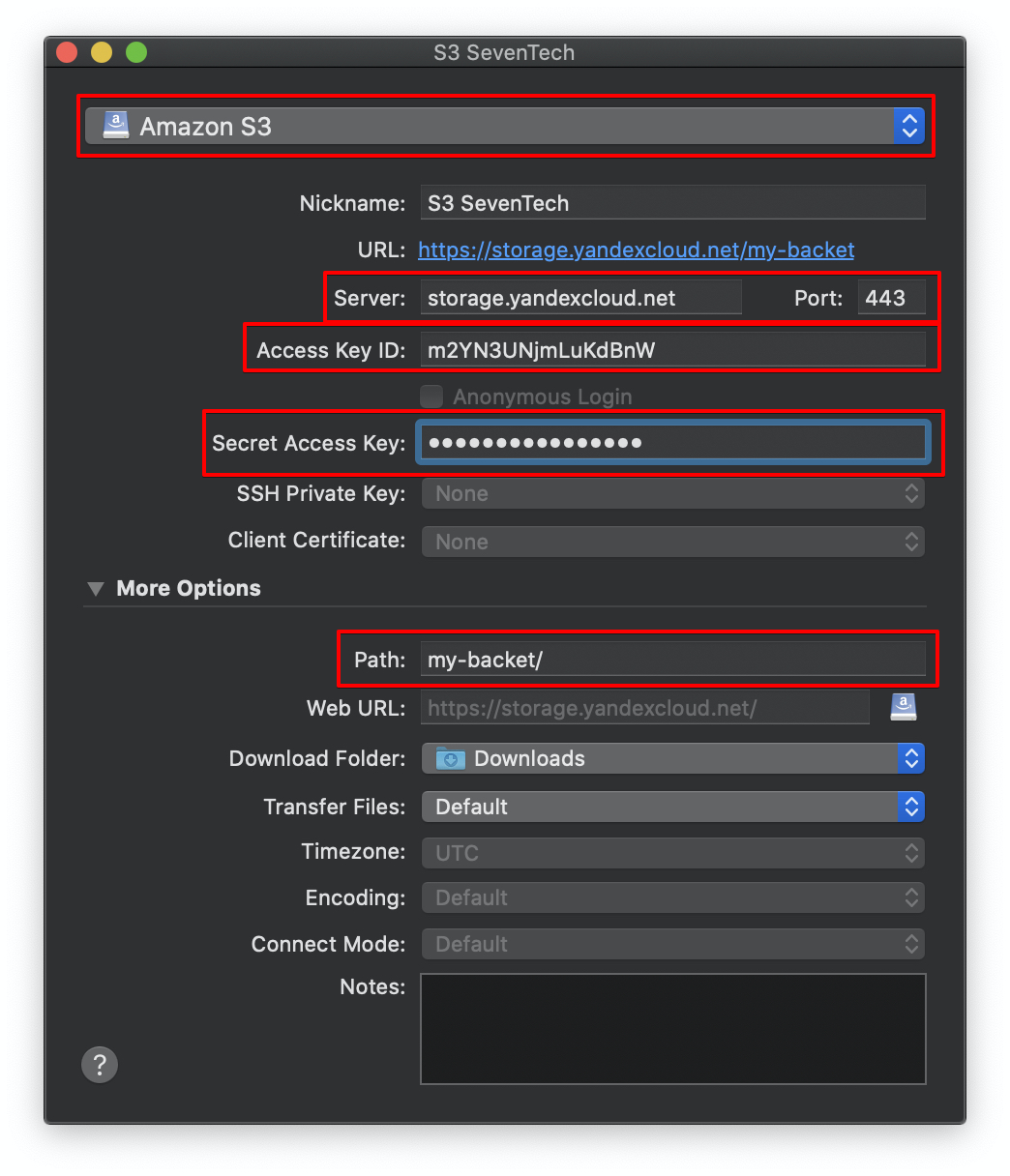1010x1176 pixels.
Task: Click the Amazon drive icon beside Web URL
Action: click(904, 707)
